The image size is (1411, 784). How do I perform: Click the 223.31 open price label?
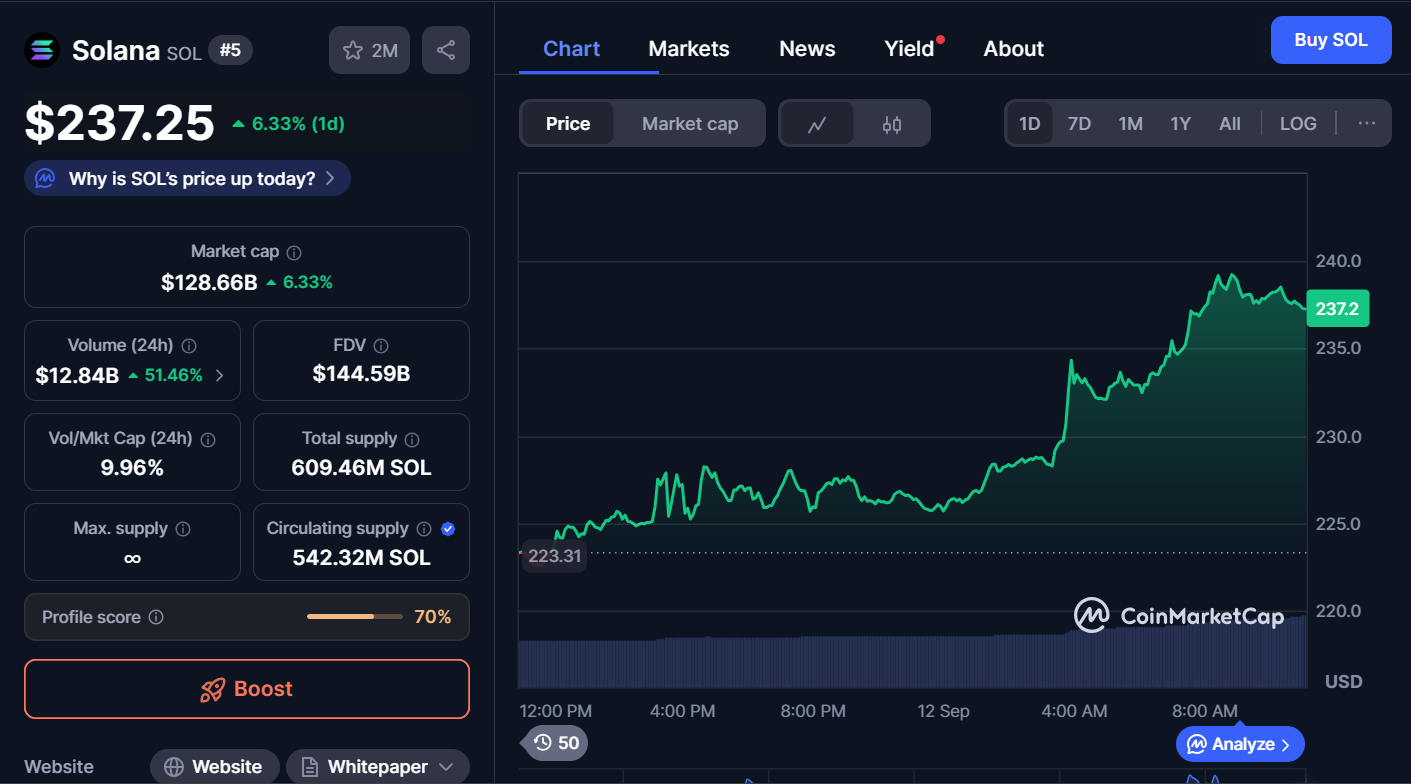[x=554, y=556]
